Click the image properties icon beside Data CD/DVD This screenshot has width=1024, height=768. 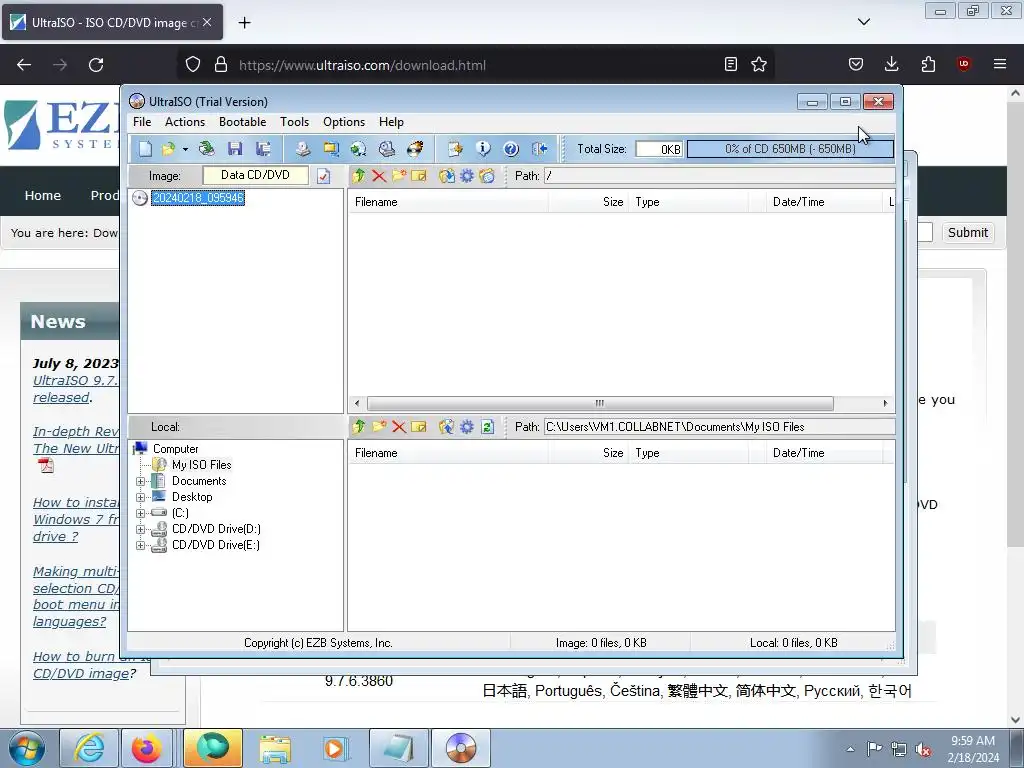point(323,176)
